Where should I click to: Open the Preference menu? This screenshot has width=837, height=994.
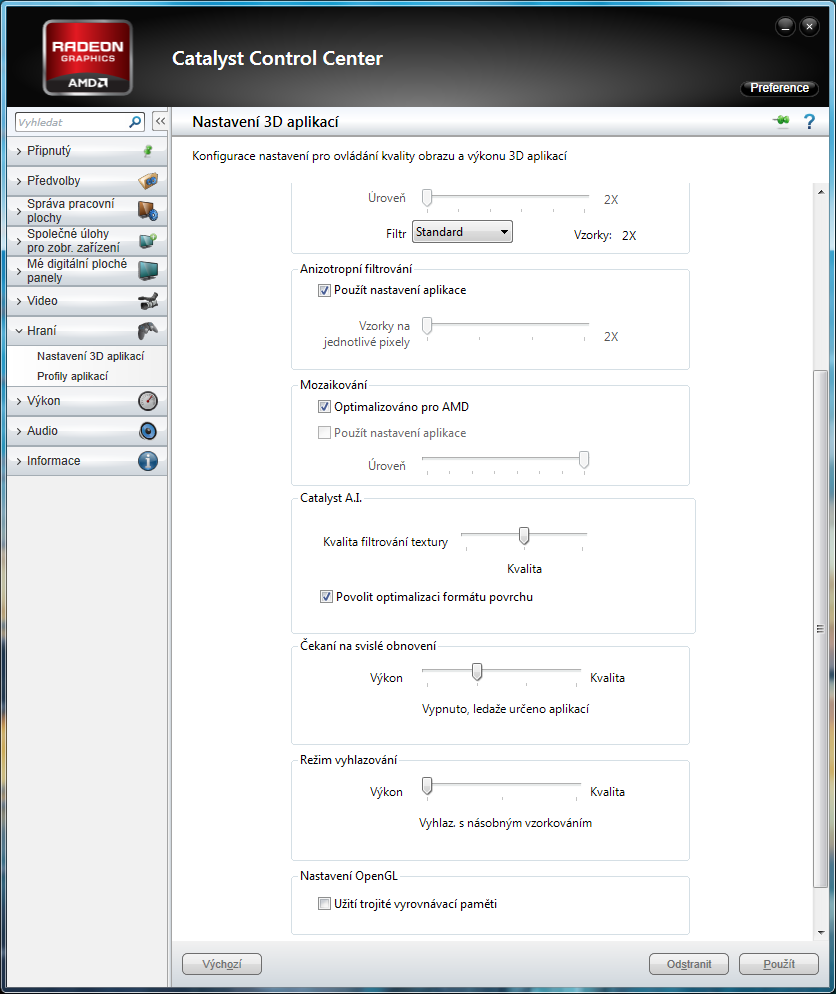tap(779, 88)
